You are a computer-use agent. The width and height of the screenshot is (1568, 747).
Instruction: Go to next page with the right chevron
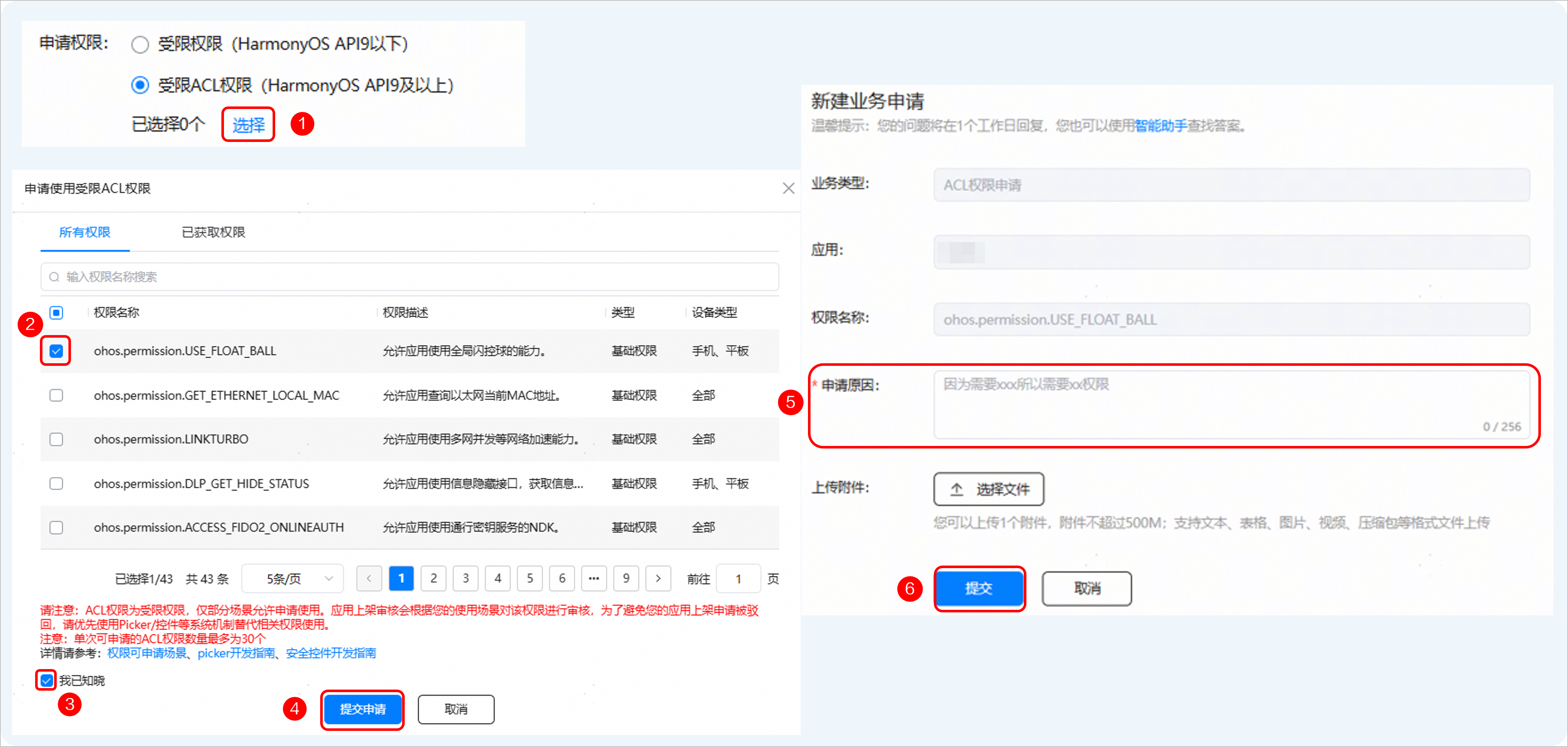[x=658, y=578]
